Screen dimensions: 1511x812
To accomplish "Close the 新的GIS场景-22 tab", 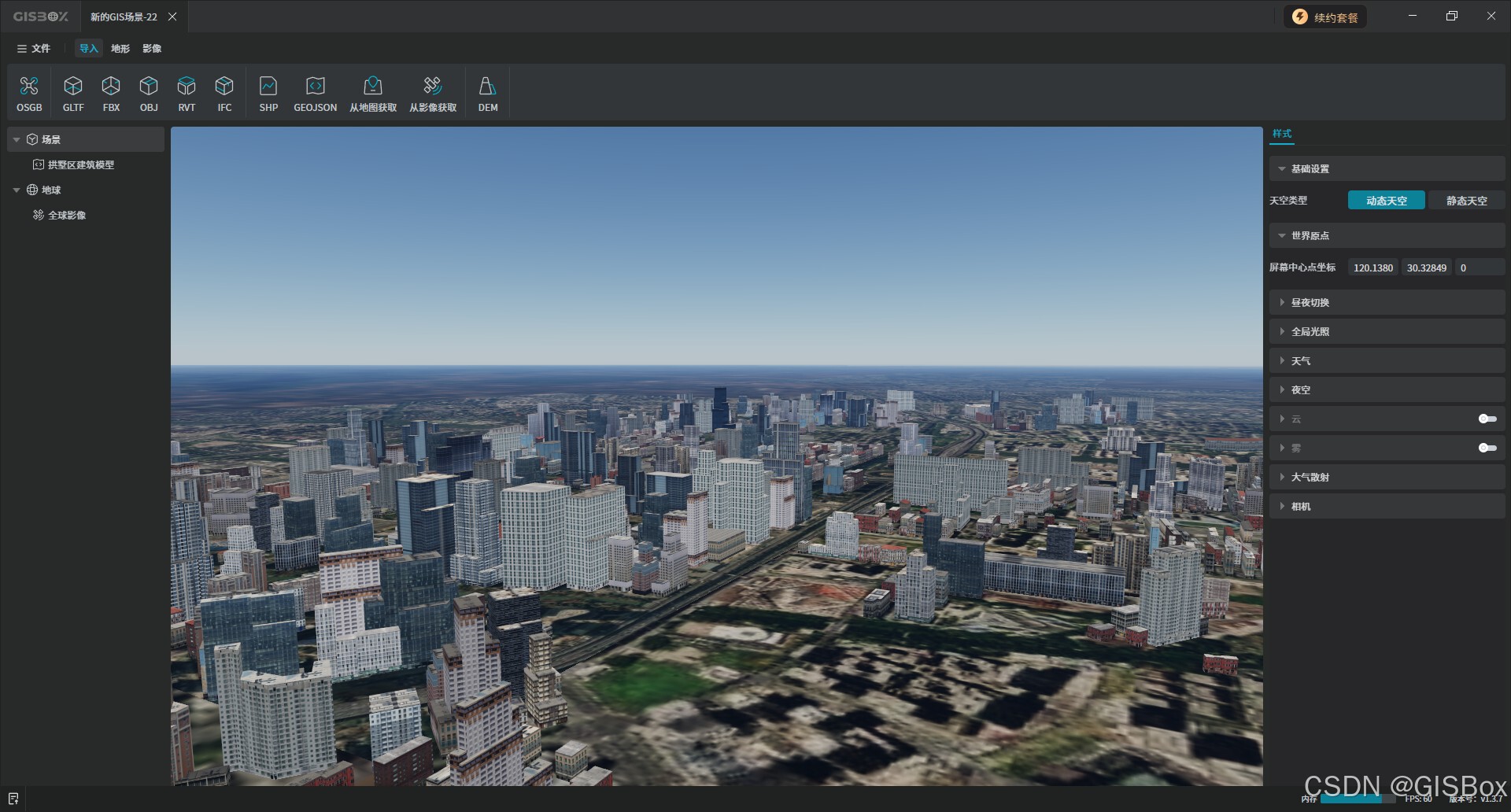I will coord(172,17).
